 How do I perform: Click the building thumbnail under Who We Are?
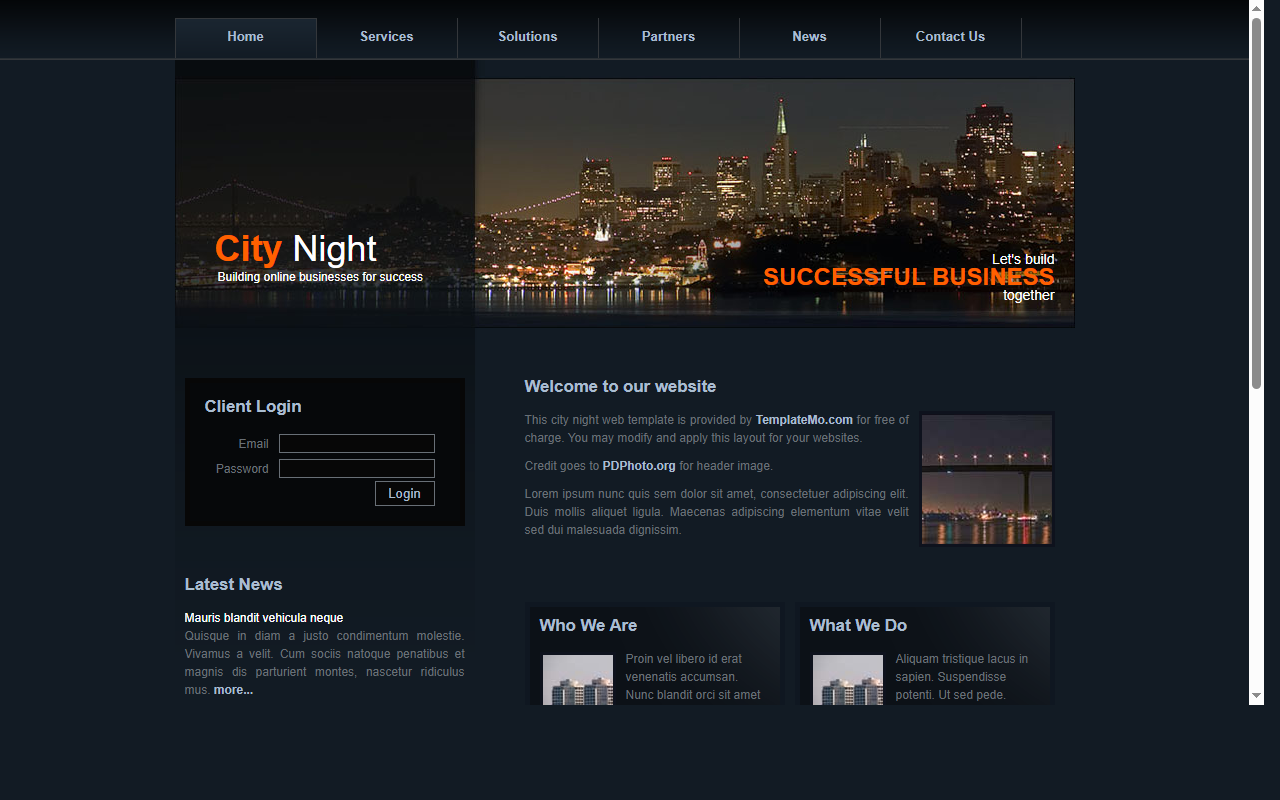click(578, 680)
